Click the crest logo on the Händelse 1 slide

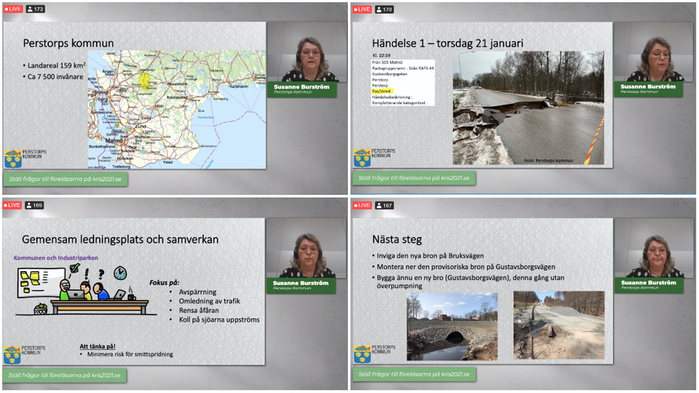pos(362,158)
